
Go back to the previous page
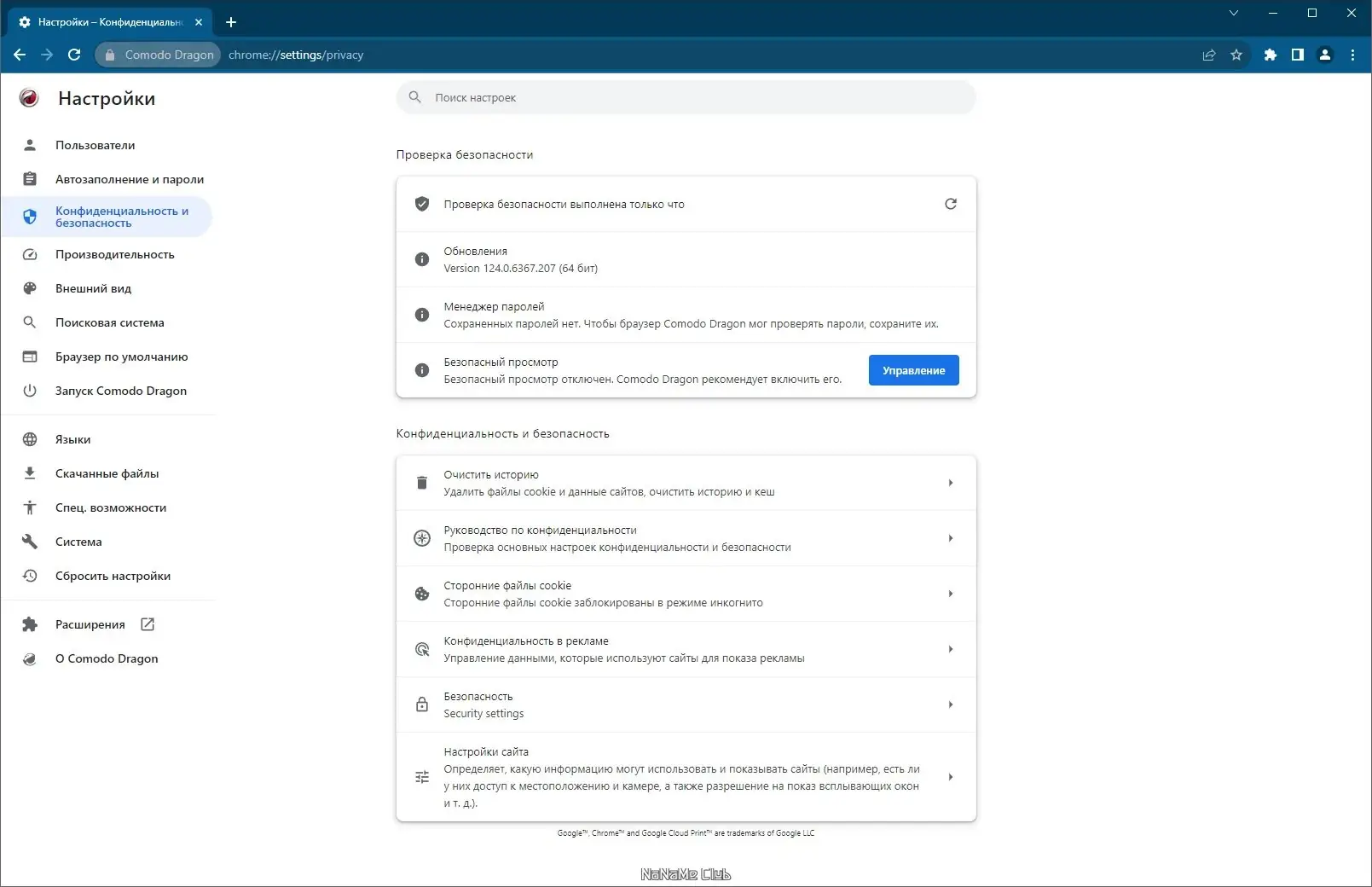[20, 55]
